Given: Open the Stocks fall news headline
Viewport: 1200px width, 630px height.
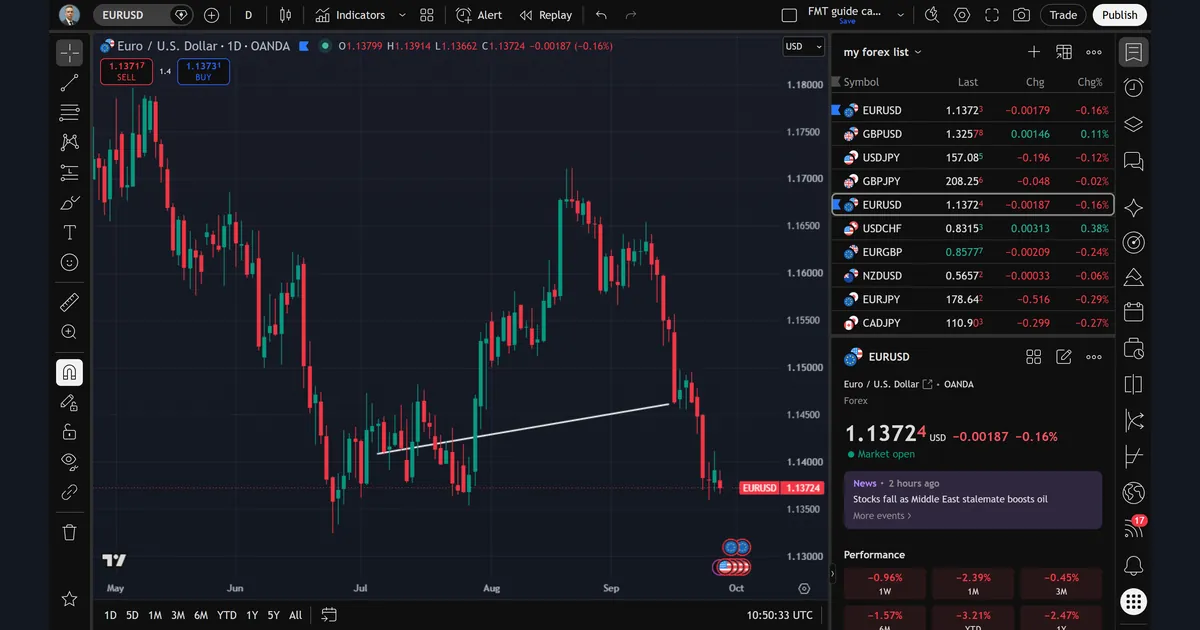Looking at the screenshot, I should 950,499.
